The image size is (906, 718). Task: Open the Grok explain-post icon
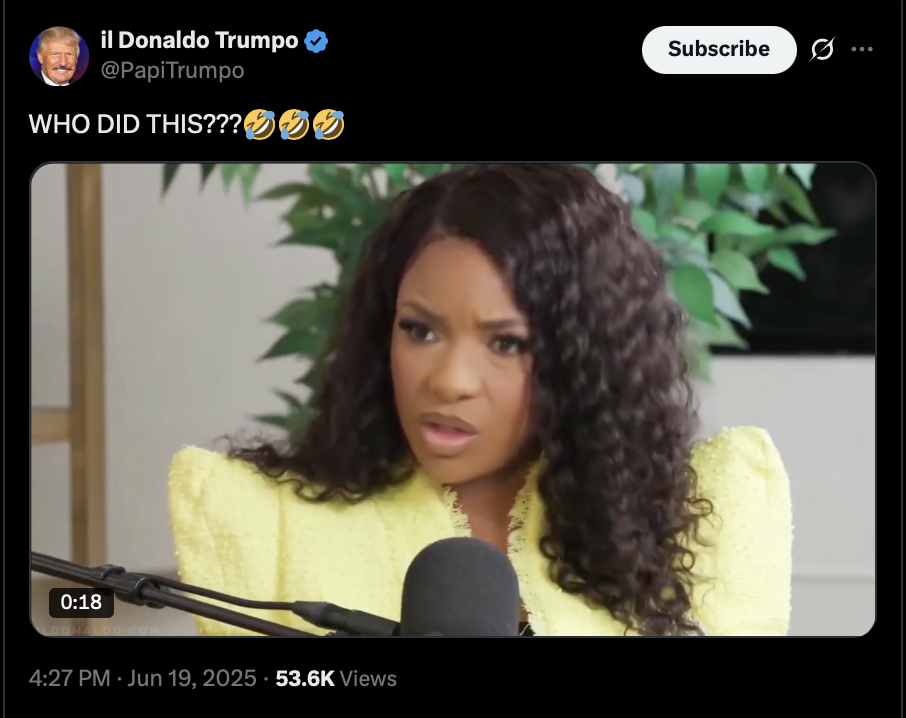pos(822,49)
